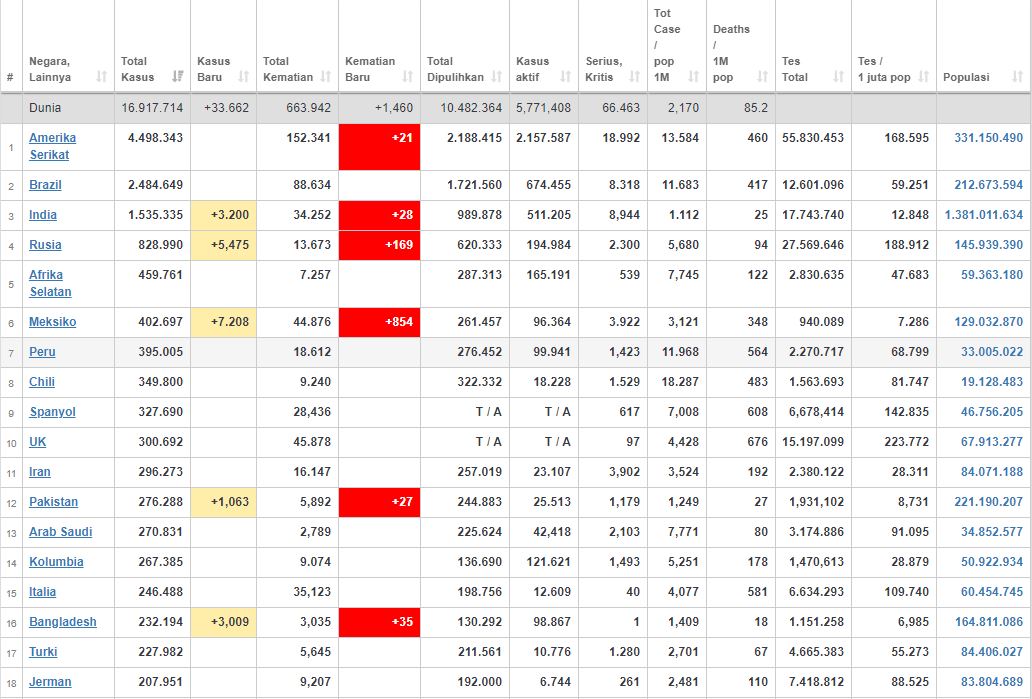Select the Bangladesh new deaths +35 cell
This screenshot has height=699, width=1032.
click(x=380, y=623)
